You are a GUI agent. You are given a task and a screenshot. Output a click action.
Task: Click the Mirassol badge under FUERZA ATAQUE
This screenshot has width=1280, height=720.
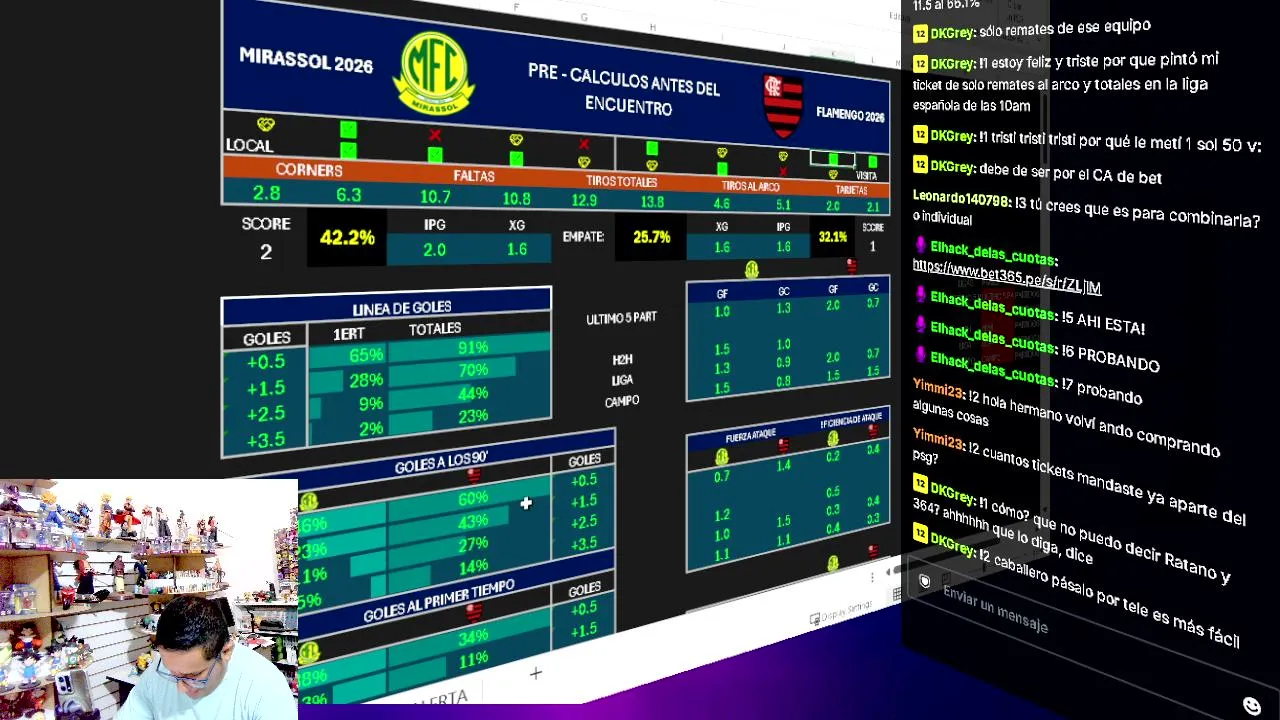tap(722, 457)
